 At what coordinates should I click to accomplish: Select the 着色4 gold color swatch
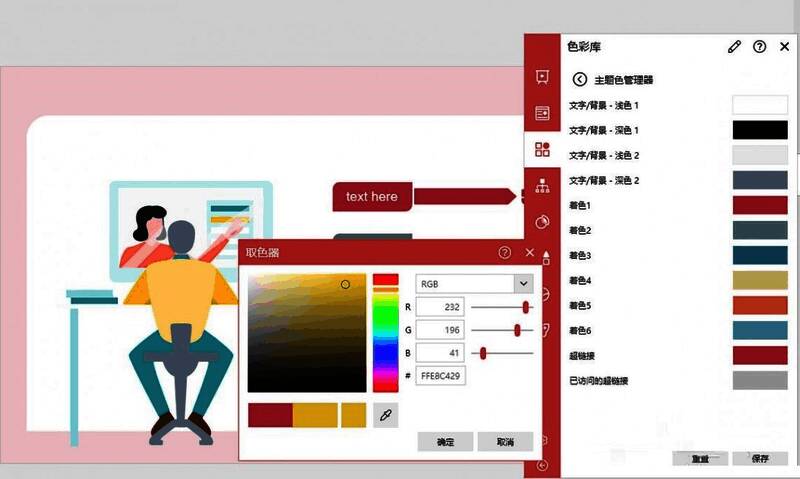click(760, 280)
